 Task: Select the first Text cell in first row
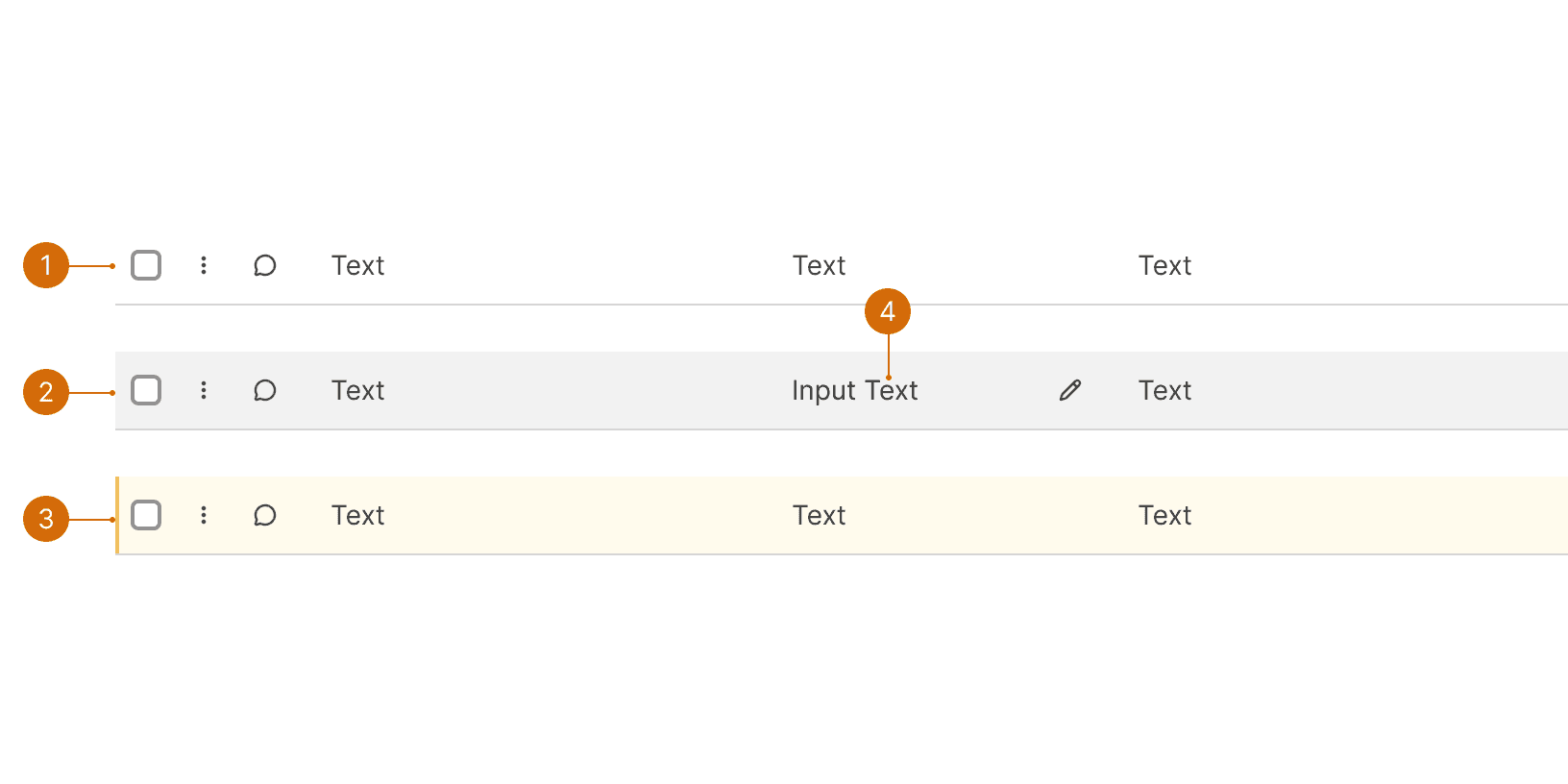click(357, 265)
